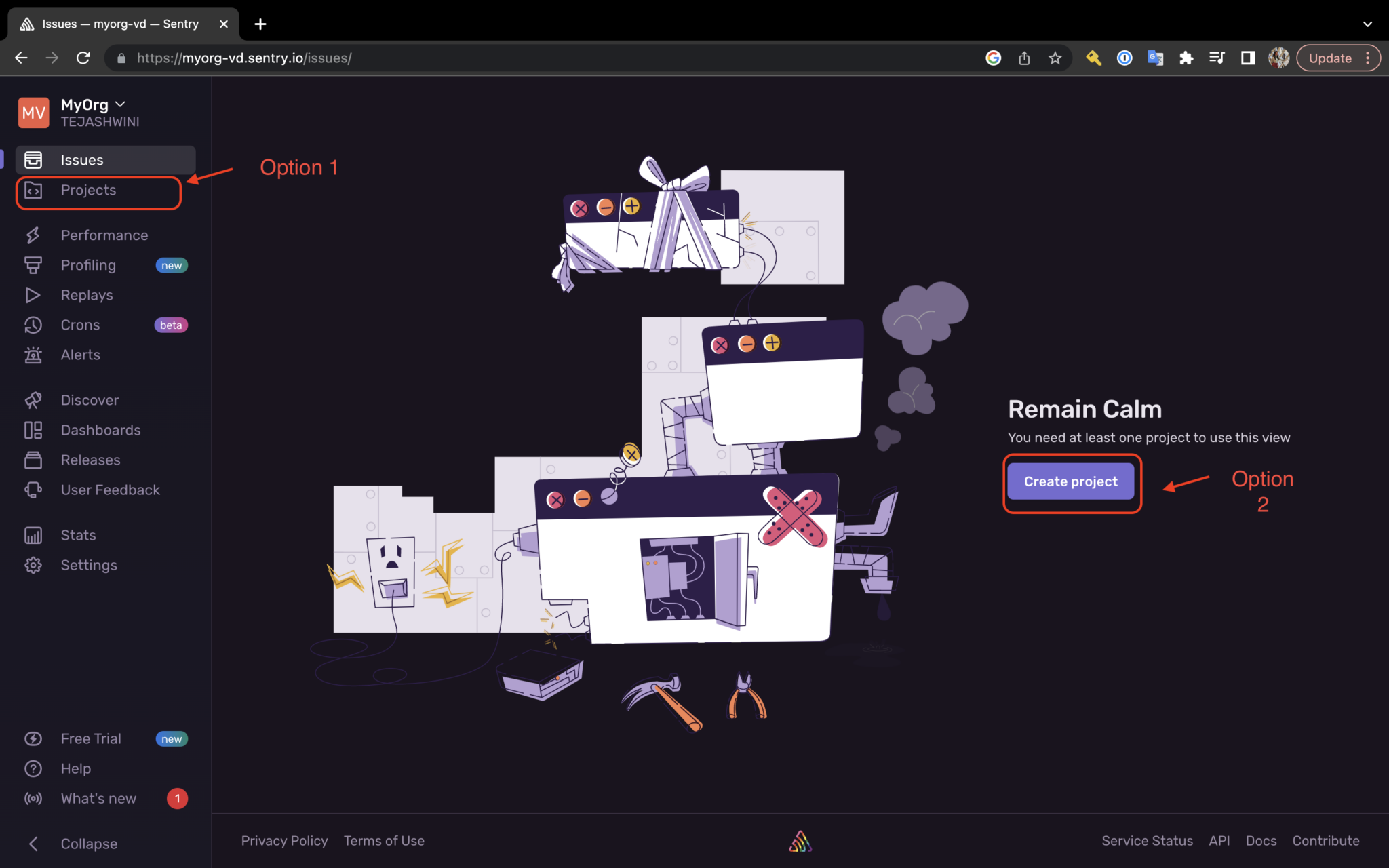Open Projects from the sidebar
The image size is (1389, 868).
(88, 191)
